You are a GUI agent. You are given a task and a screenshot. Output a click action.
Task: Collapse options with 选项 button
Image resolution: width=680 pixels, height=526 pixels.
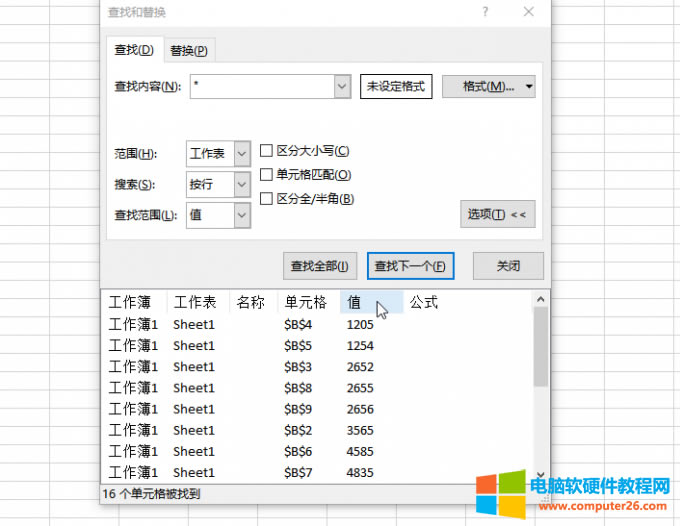pyautogui.click(x=500, y=214)
